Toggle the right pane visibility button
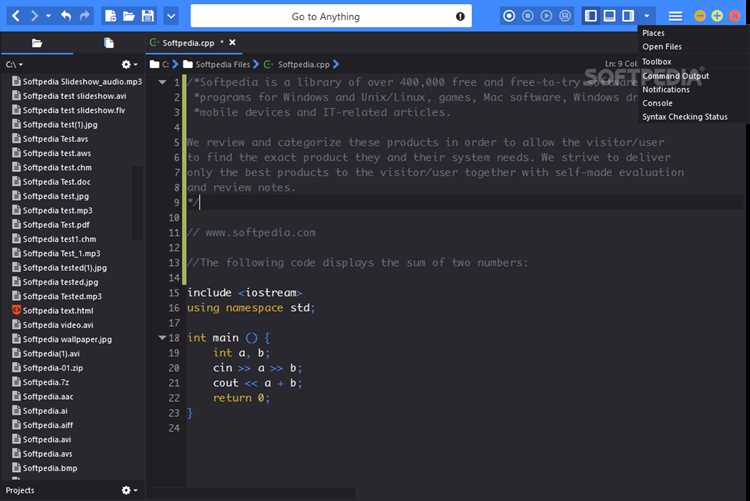Viewport: 750px width, 501px height. pyautogui.click(x=628, y=16)
